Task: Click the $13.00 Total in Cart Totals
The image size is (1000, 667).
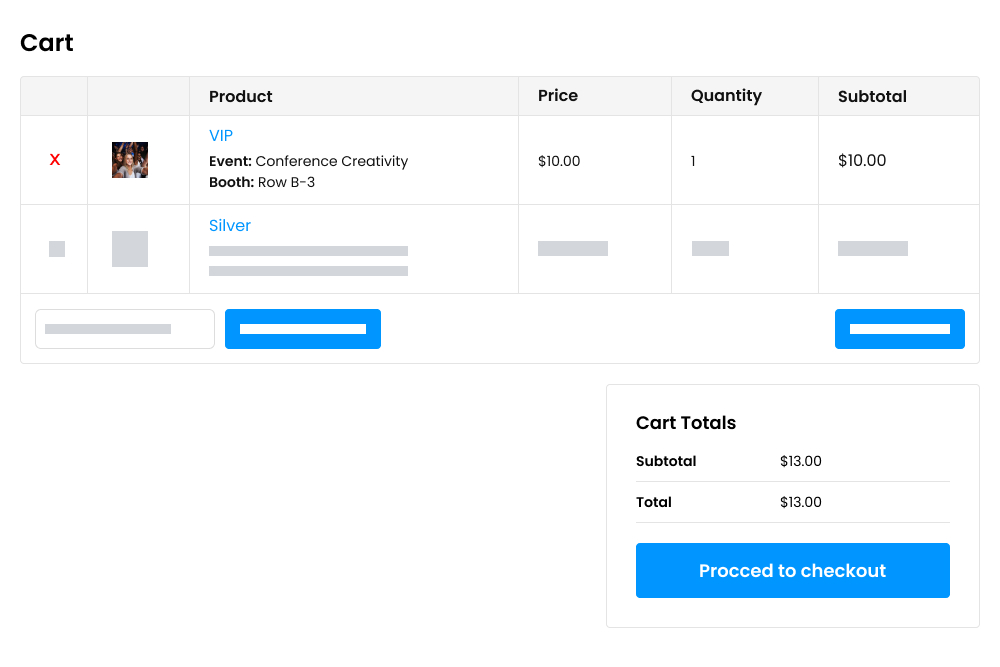Action: (800, 502)
